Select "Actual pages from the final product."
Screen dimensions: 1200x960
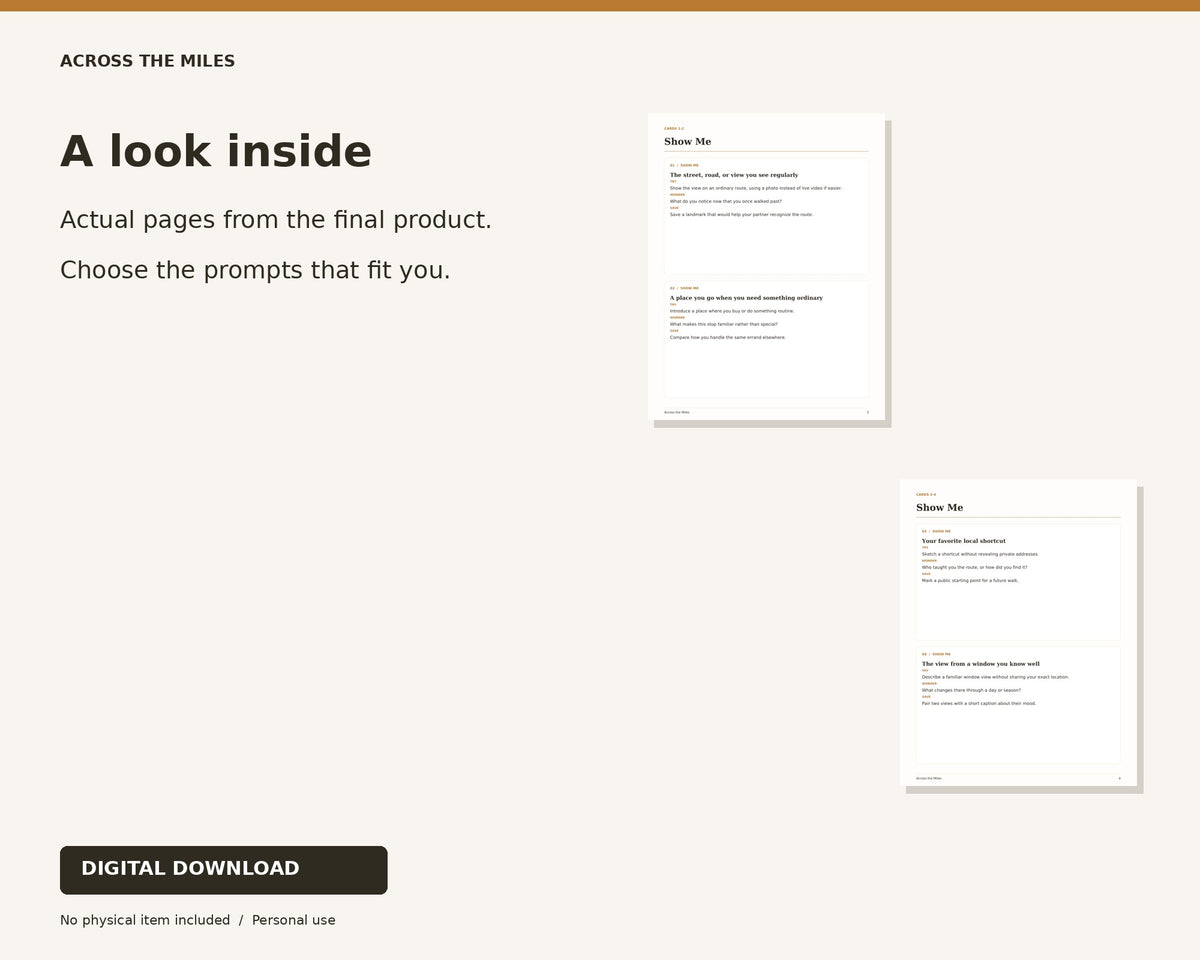[276, 220]
